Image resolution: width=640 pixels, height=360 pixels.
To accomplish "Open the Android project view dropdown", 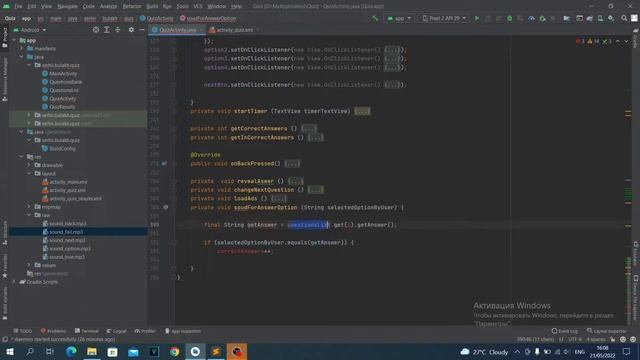I will 30,30.
